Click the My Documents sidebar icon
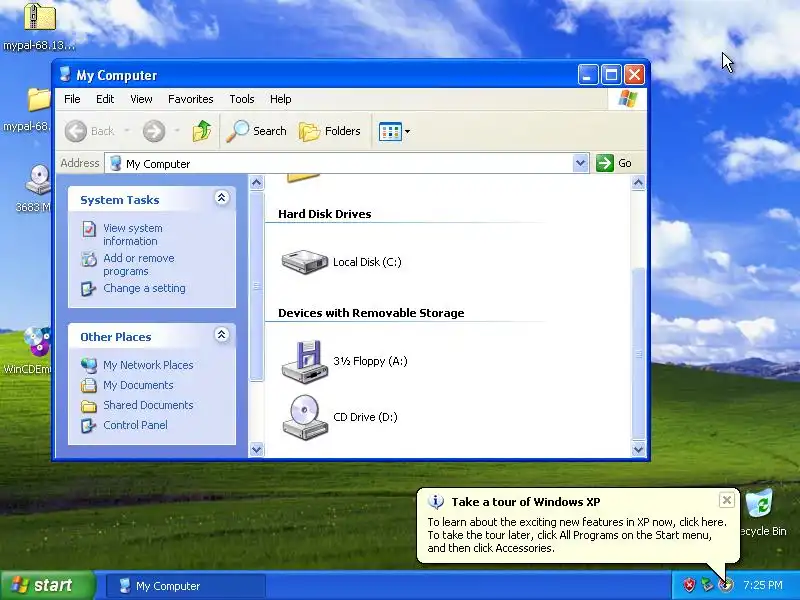 coord(89,385)
